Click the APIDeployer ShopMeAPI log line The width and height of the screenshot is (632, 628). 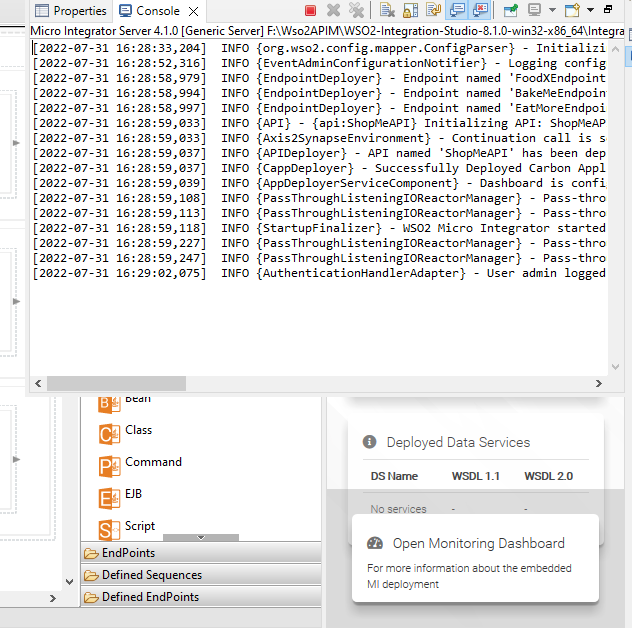[319, 153]
